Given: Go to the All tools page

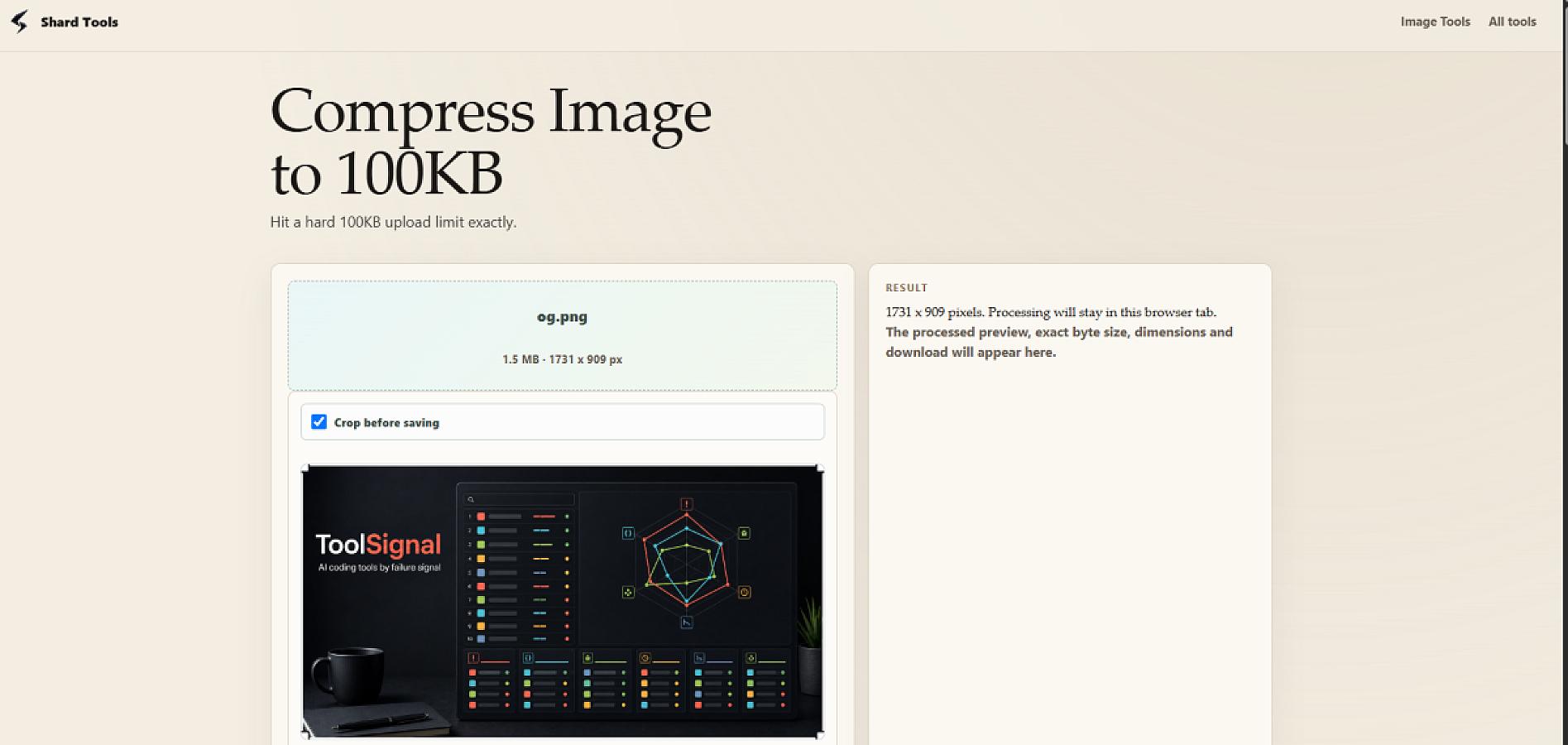Looking at the screenshot, I should (x=1512, y=22).
